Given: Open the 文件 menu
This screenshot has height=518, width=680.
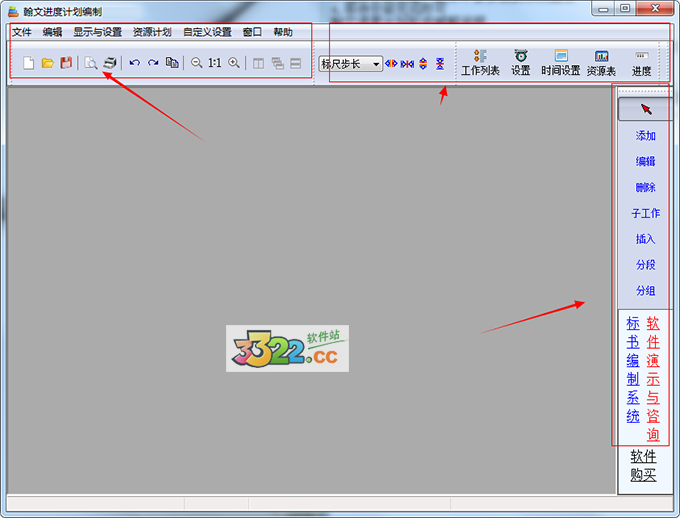Looking at the screenshot, I should pyautogui.click(x=22, y=32).
